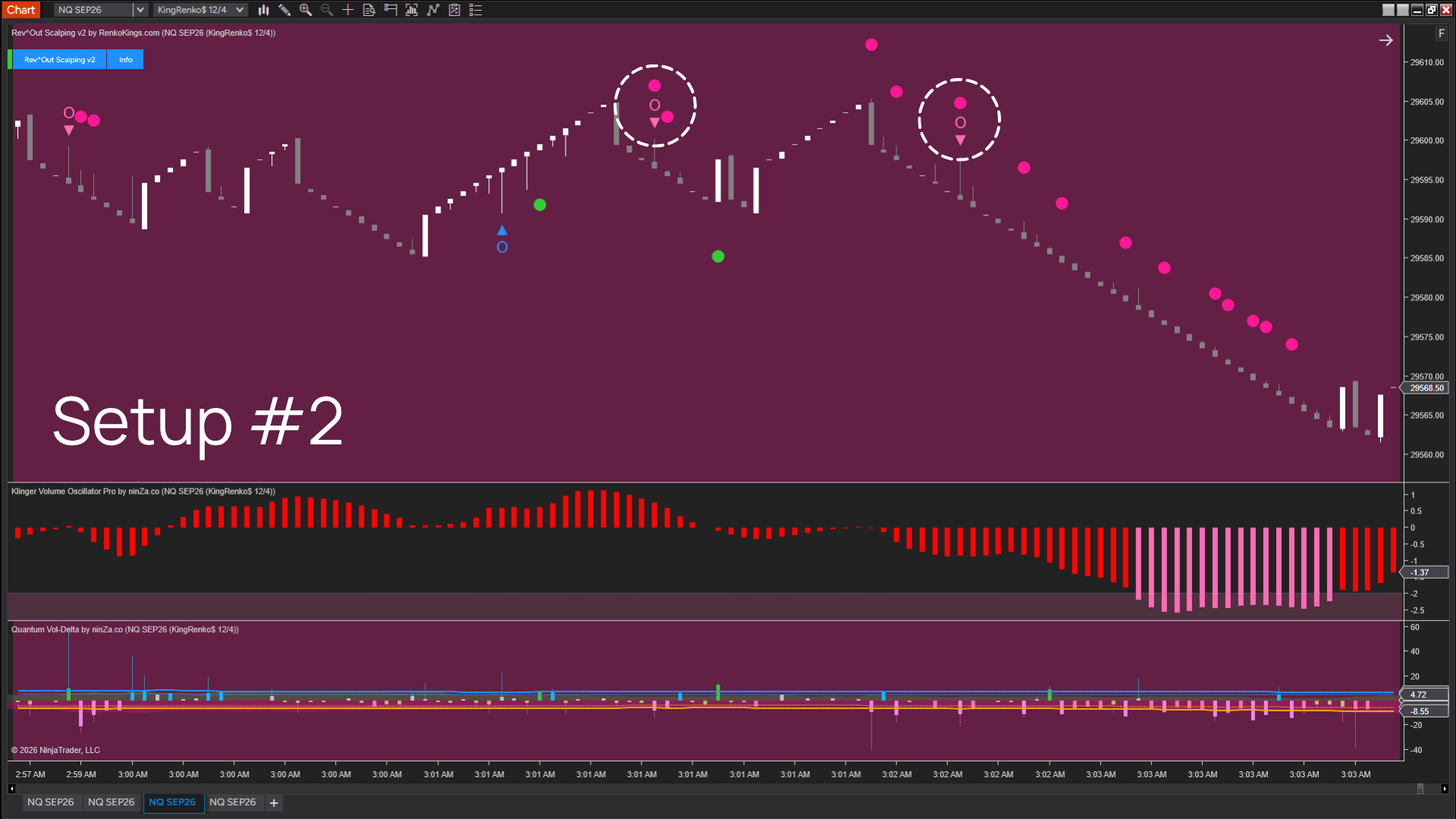Select the active blue NQ SEP26 tab
The height and width of the screenshot is (819, 1456).
[x=172, y=802]
